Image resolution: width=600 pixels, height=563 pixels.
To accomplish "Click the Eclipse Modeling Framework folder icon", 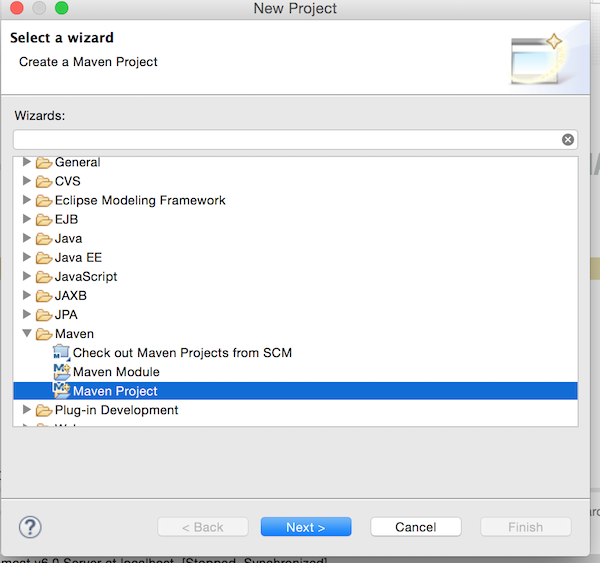I will click(44, 201).
